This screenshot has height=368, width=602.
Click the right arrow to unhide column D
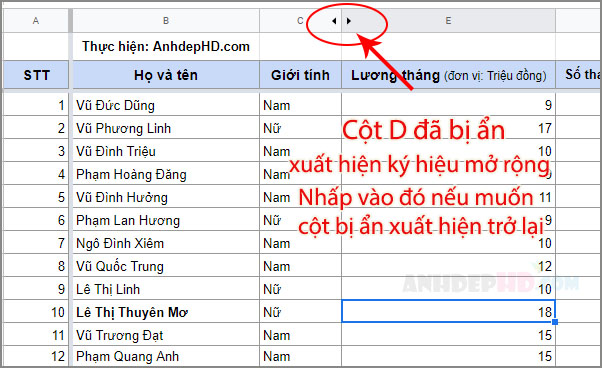point(349,21)
